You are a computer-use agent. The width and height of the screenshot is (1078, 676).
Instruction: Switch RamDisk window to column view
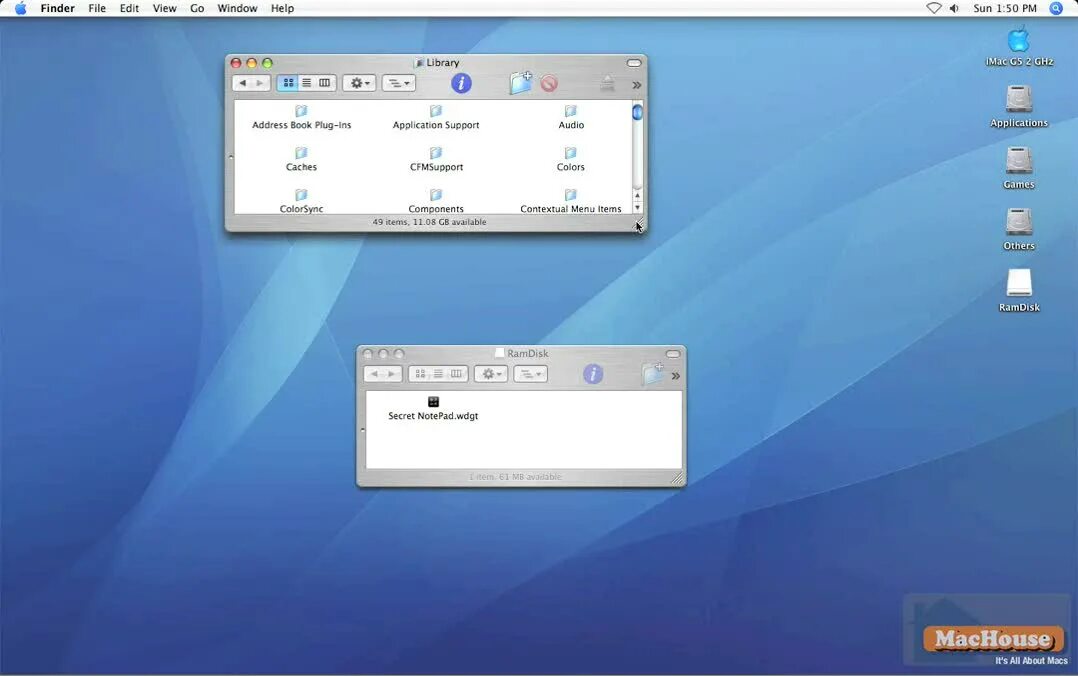click(456, 374)
